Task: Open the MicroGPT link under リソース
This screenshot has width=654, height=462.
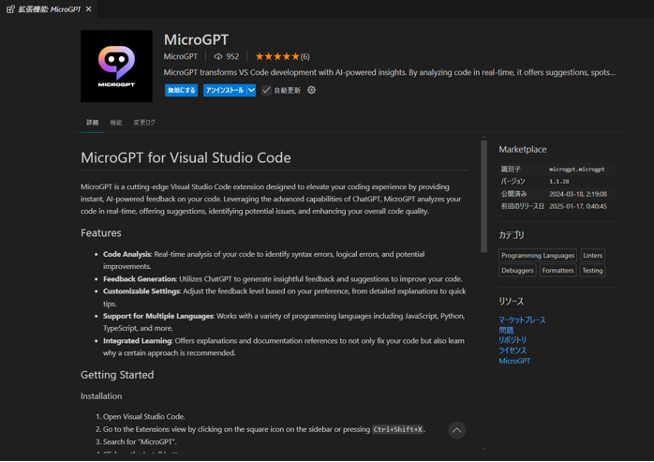Action: 514,361
